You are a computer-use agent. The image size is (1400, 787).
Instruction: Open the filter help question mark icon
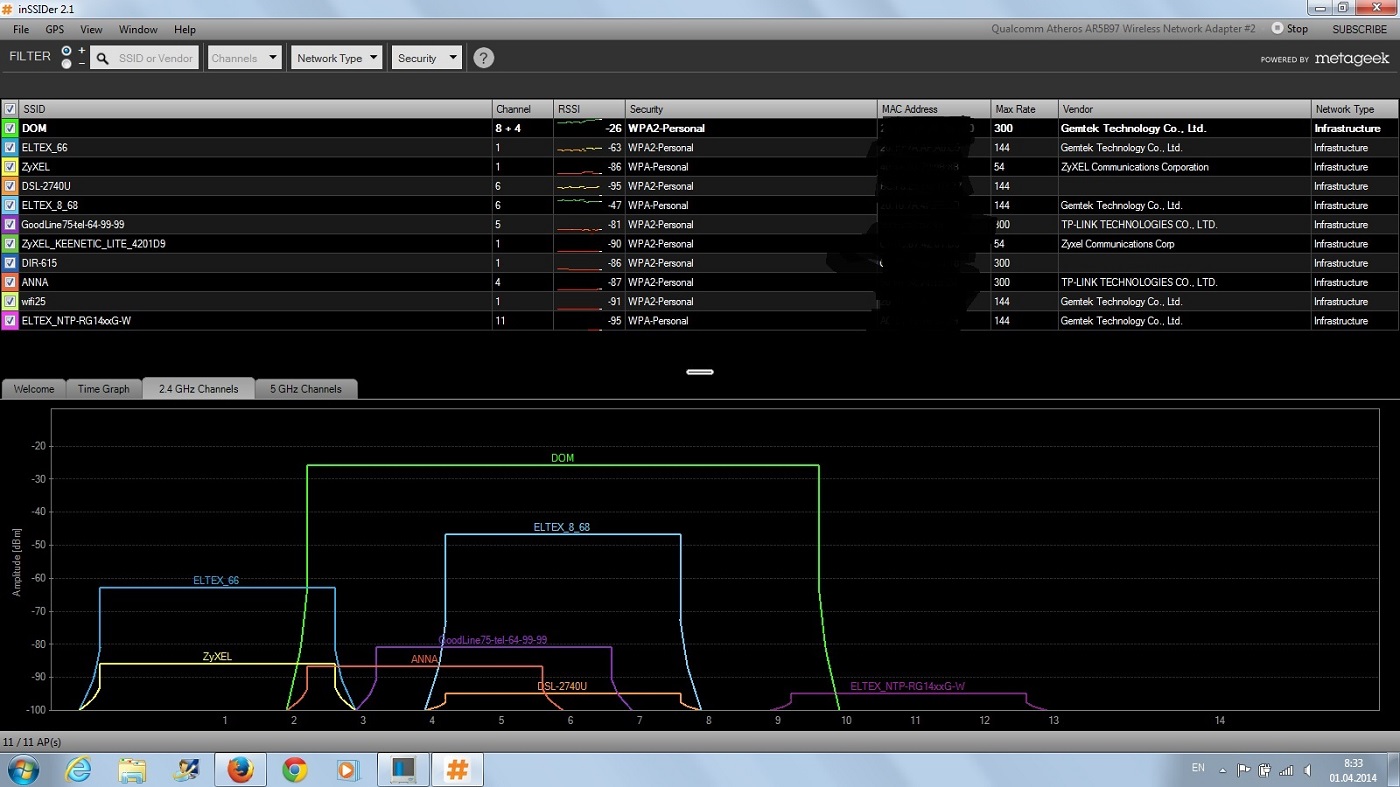pos(483,58)
